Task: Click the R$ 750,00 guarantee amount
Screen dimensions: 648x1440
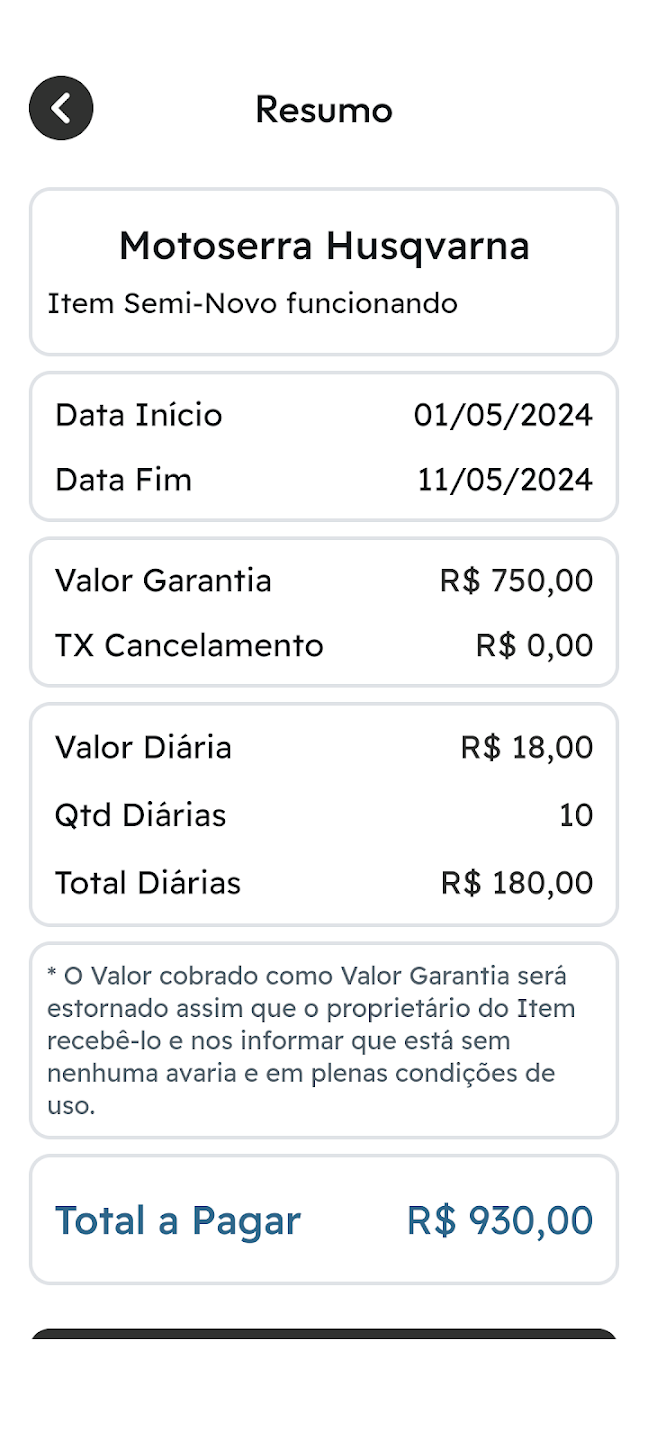Action: coord(516,581)
